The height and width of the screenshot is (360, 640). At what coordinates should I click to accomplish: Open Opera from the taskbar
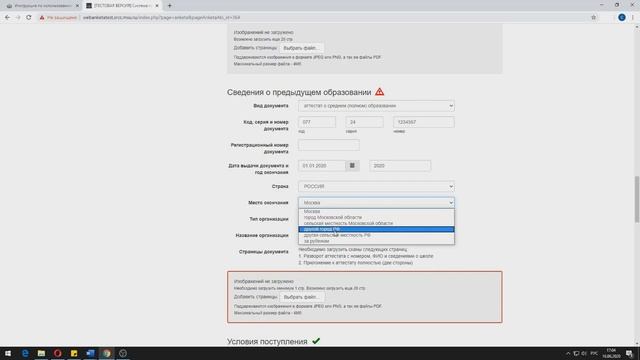point(58,353)
